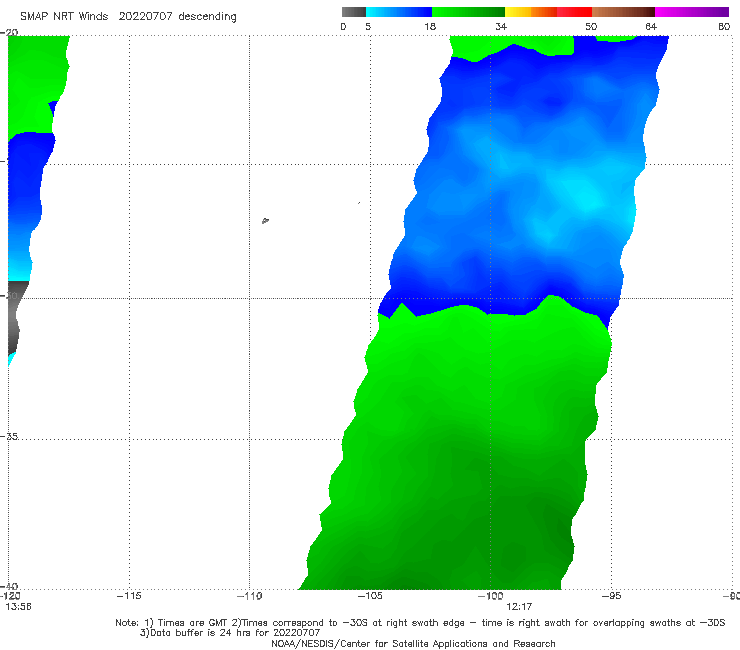Click the longitude label '-95'
The height and width of the screenshot is (650, 740).
pos(611,596)
